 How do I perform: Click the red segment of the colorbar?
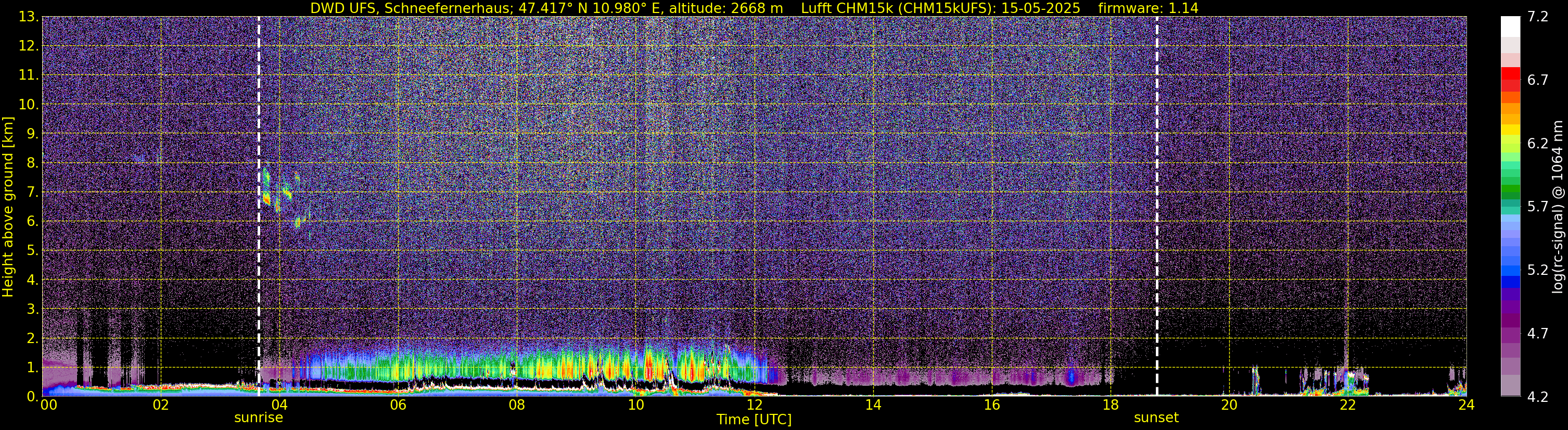[1510, 73]
